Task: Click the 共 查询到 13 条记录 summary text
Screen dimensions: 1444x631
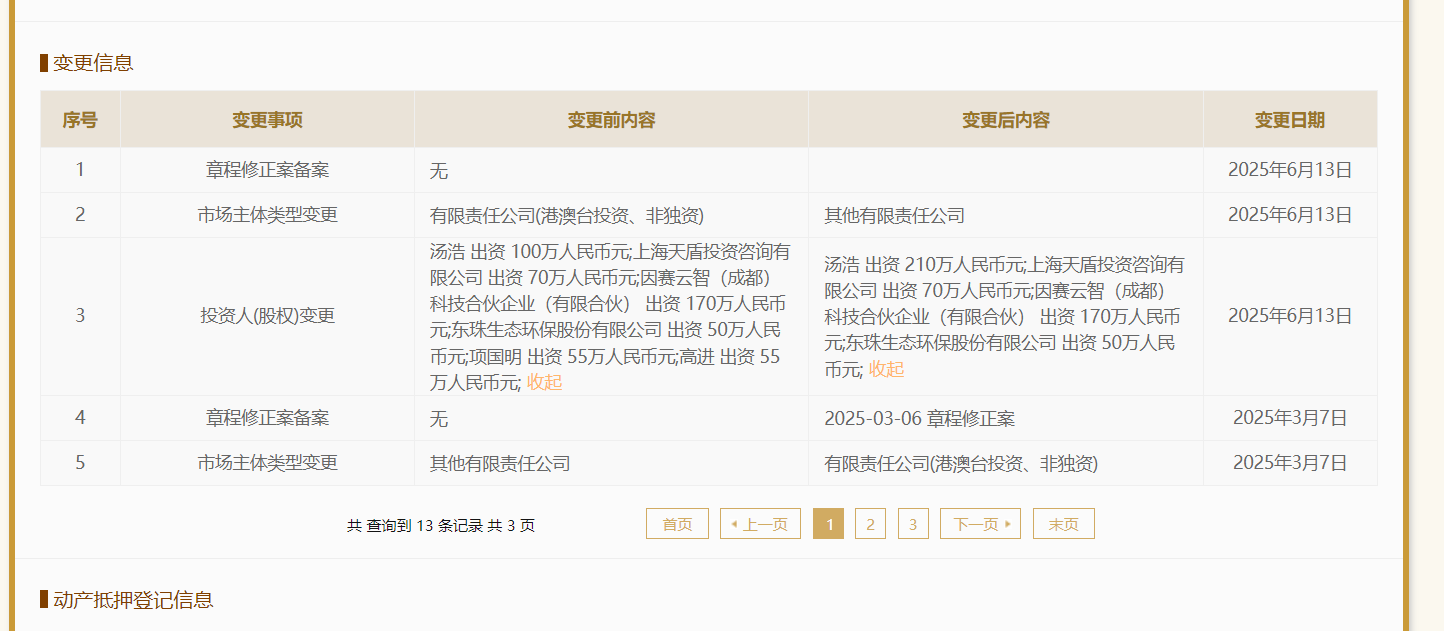Action: coord(441,526)
